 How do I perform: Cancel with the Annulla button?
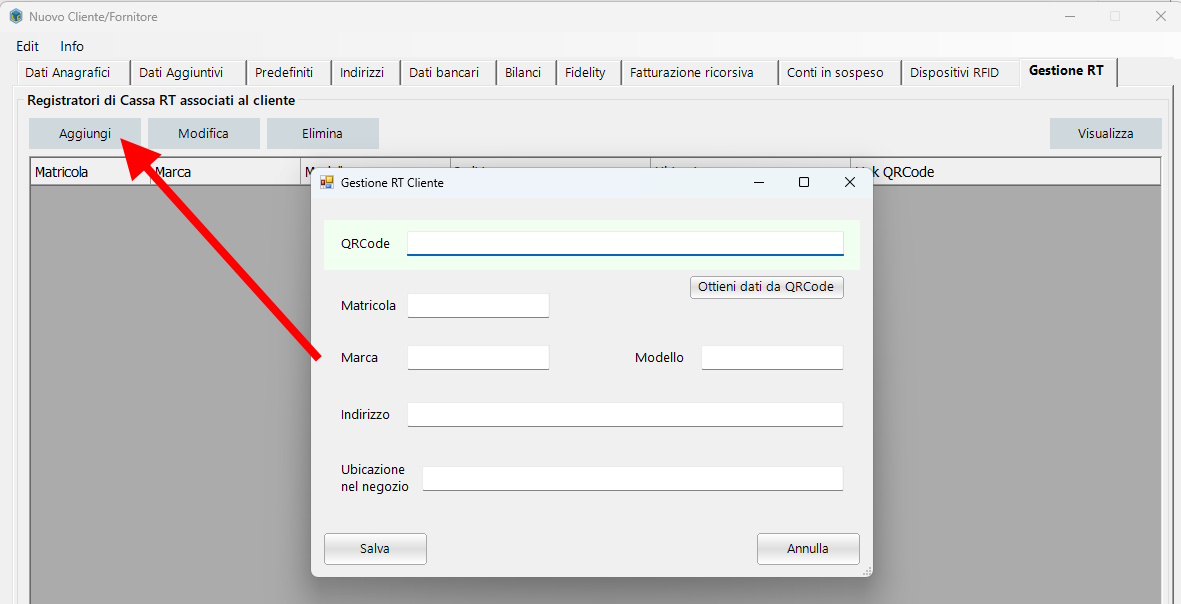tap(808, 549)
